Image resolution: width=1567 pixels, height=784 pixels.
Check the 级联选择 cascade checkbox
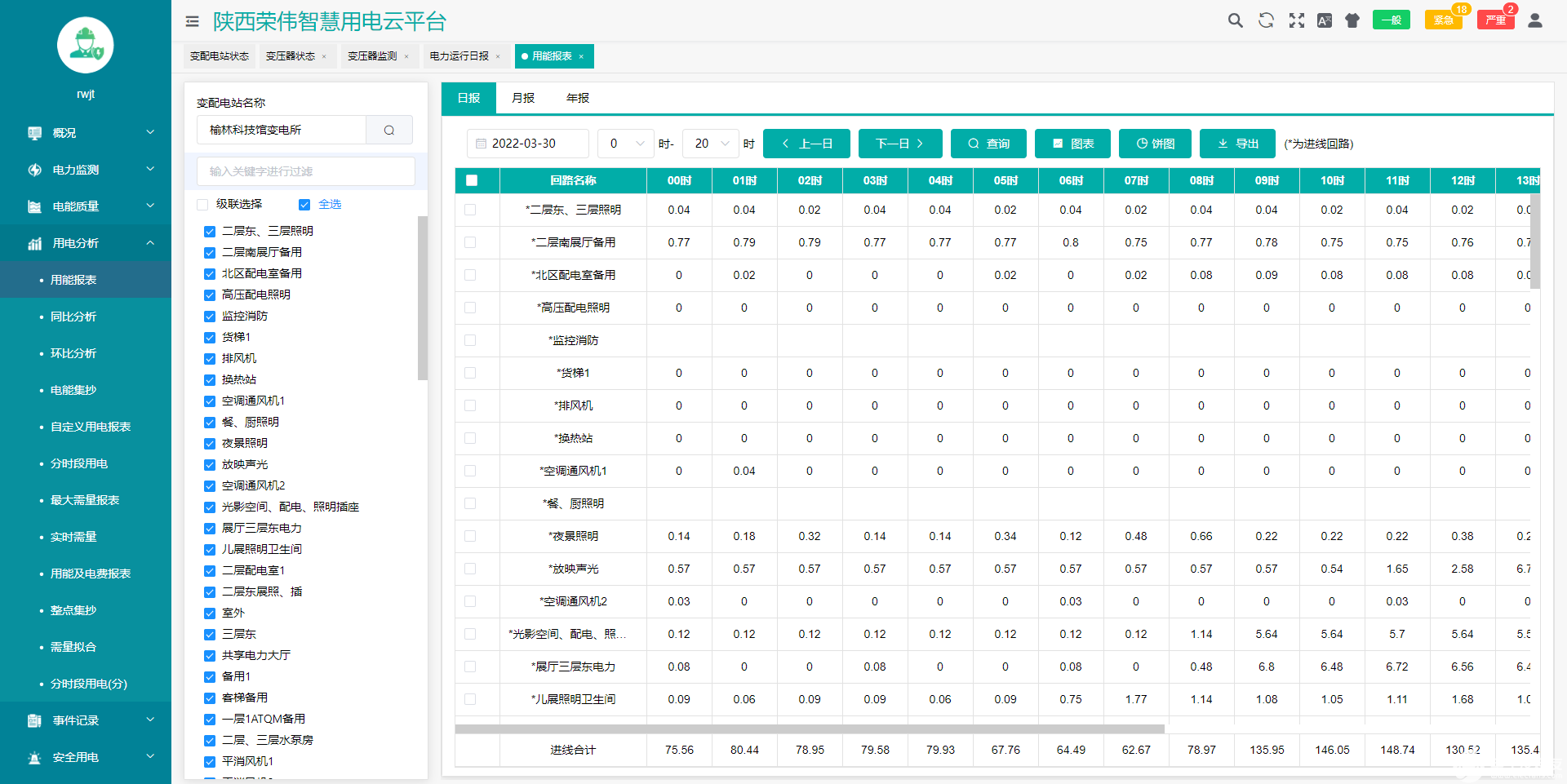pos(202,204)
